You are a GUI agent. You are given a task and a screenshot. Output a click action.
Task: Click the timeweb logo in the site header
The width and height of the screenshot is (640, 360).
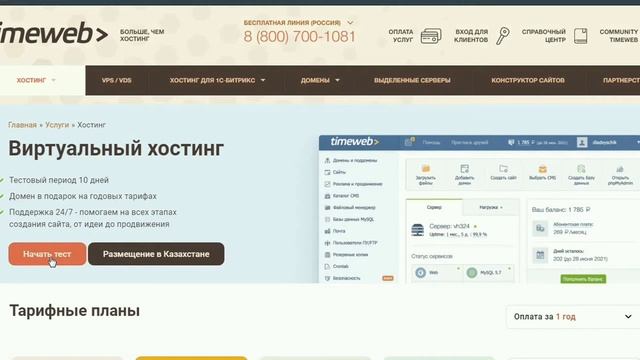(54, 33)
